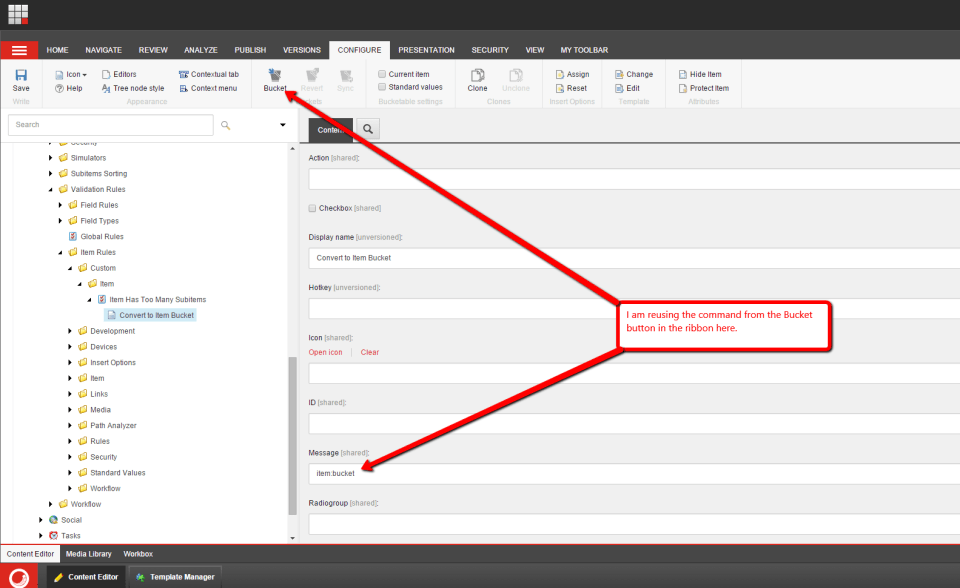Toggle the Checkbox shared field

pyautogui.click(x=312, y=208)
